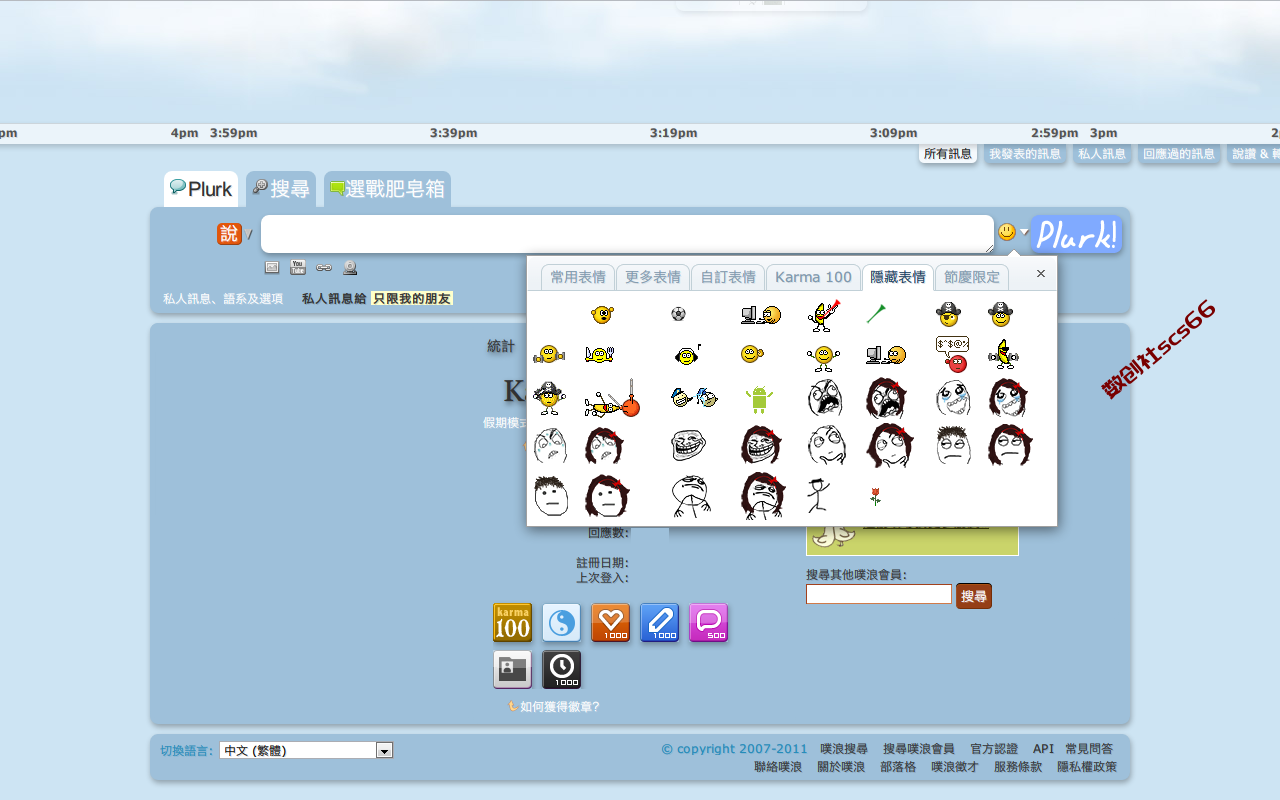
Task: Open the language selector 中文 (繁體) dropdown
Action: [306, 750]
